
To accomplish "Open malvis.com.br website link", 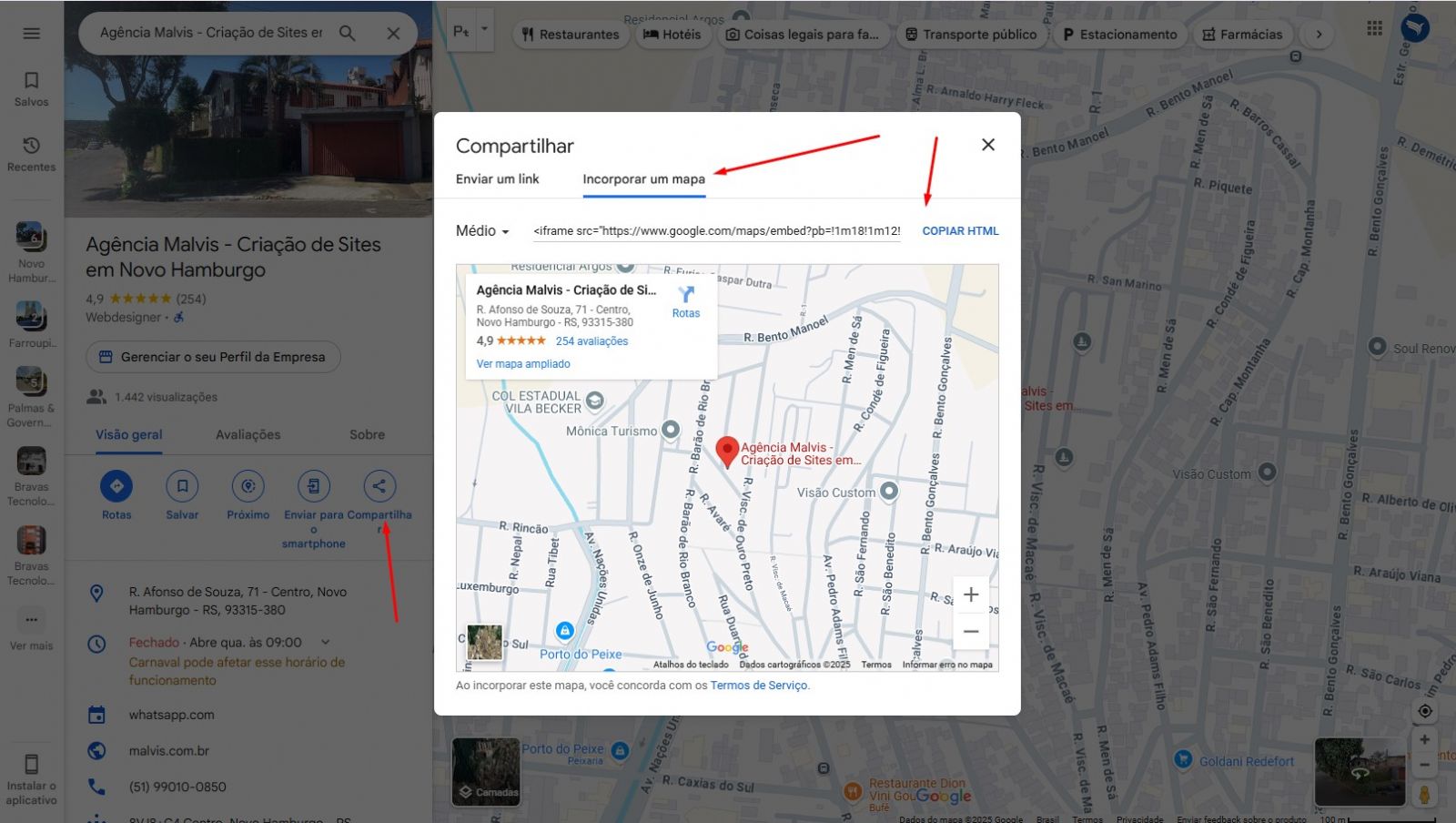I will point(169,751).
